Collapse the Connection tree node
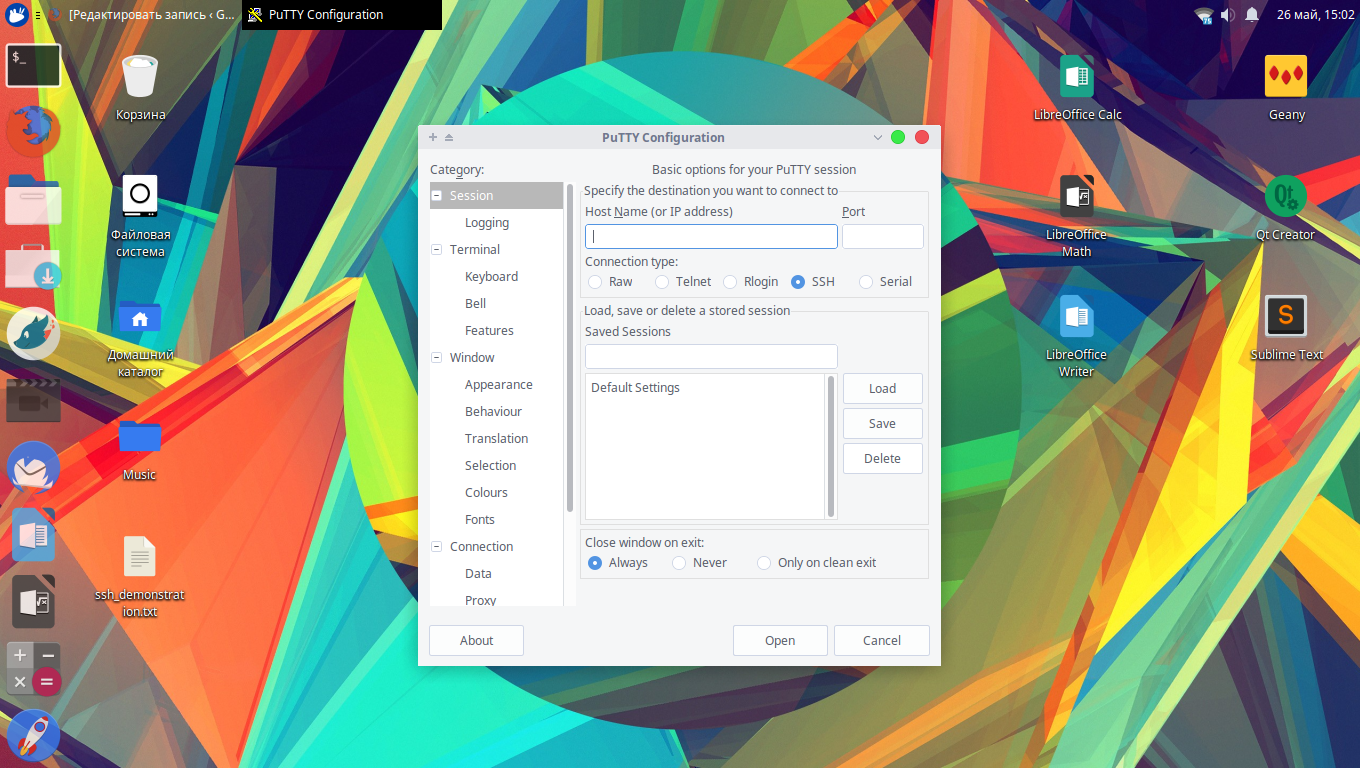 [437, 547]
